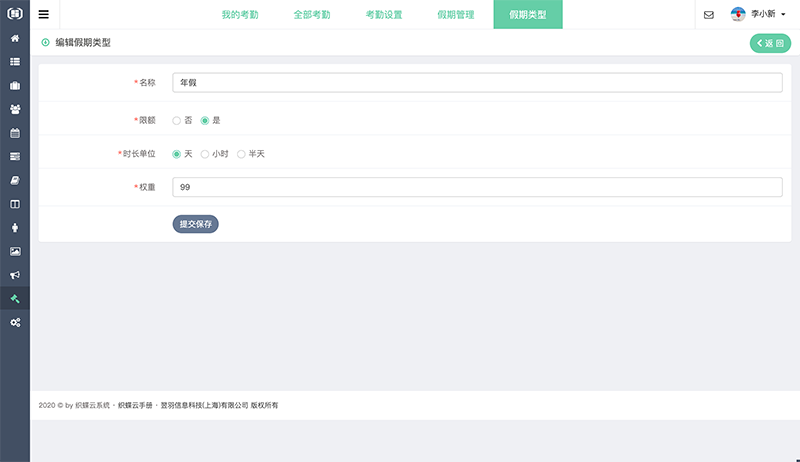Choose 小时 as the duration unit
Image resolution: width=800 pixels, height=462 pixels.
[x=205, y=154]
